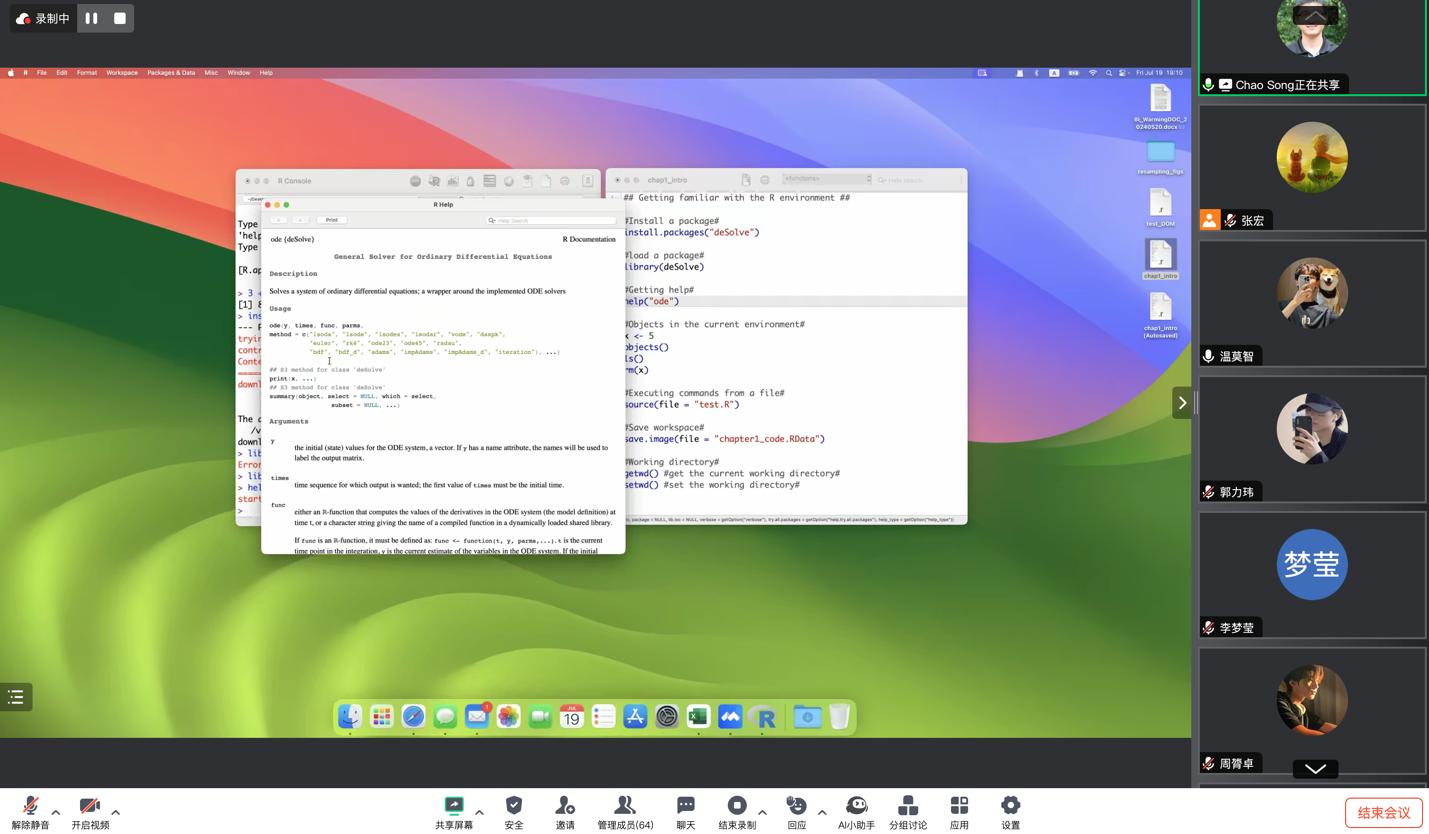Turn on camera with 开启视频
Viewport: 1429px width, 834px height.
click(90, 813)
